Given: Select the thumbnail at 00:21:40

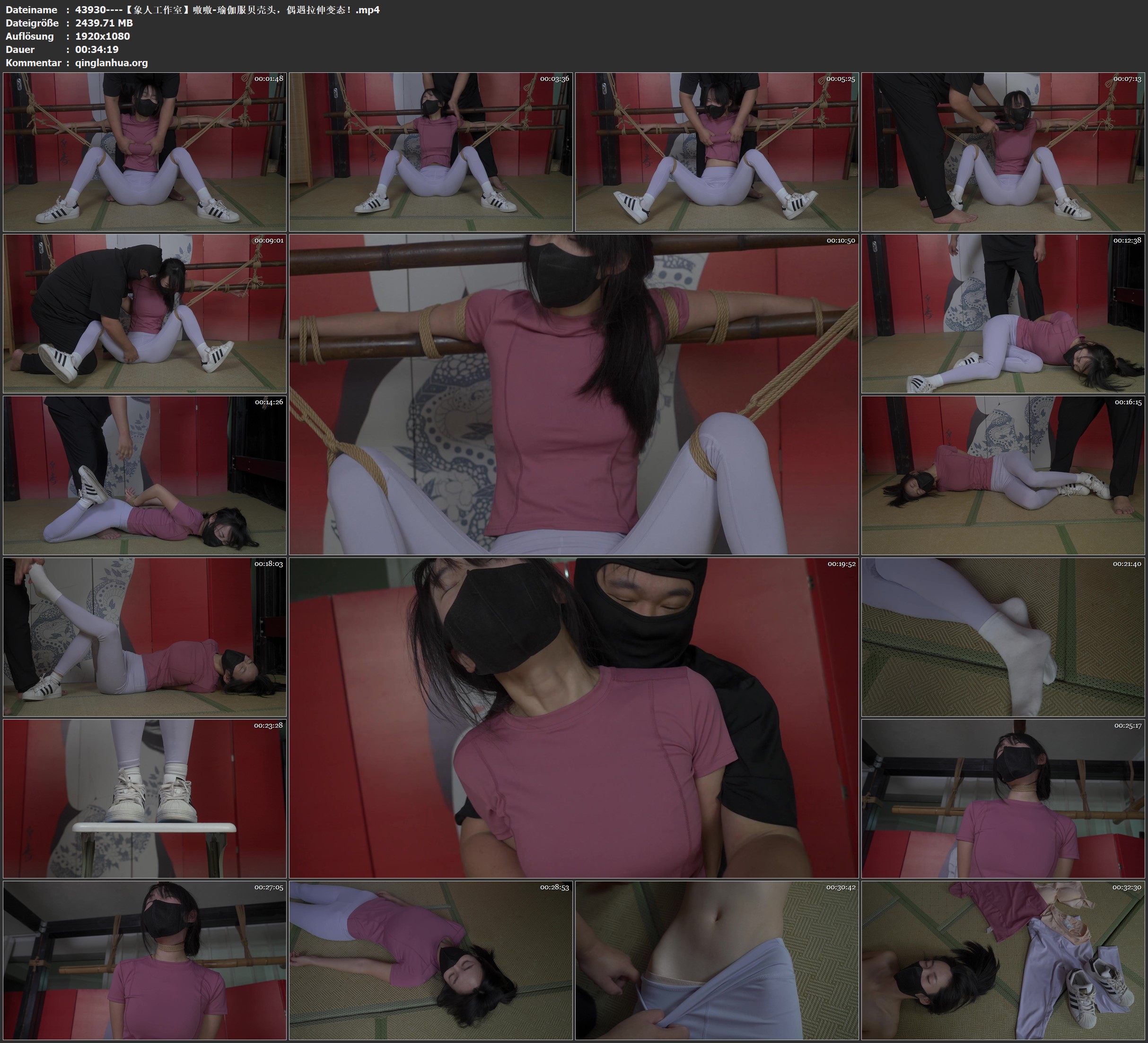Looking at the screenshot, I should [x=1003, y=636].
